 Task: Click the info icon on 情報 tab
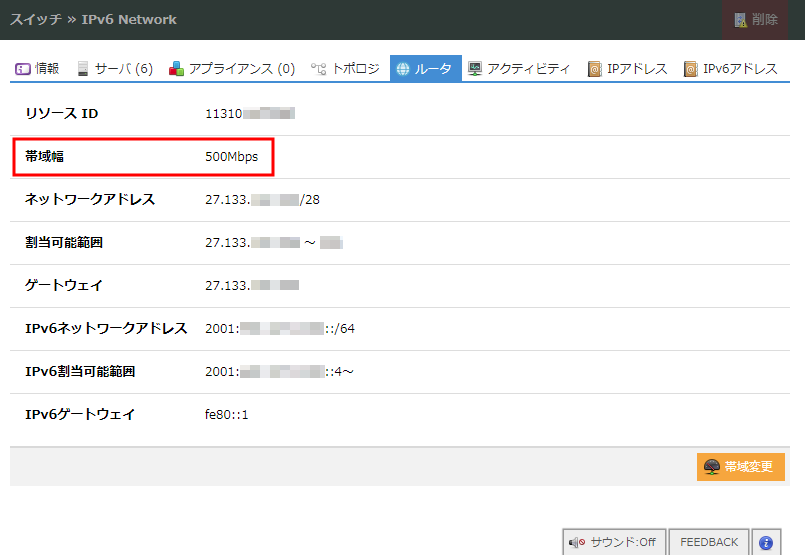click(x=23, y=69)
